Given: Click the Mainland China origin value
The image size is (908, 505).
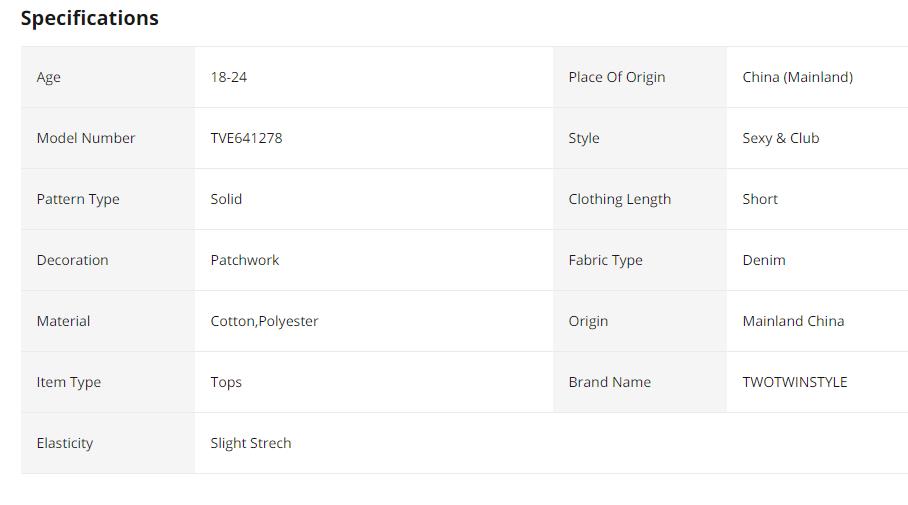Looking at the screenshot, I should pyautogui.click(x=793, y=321).
